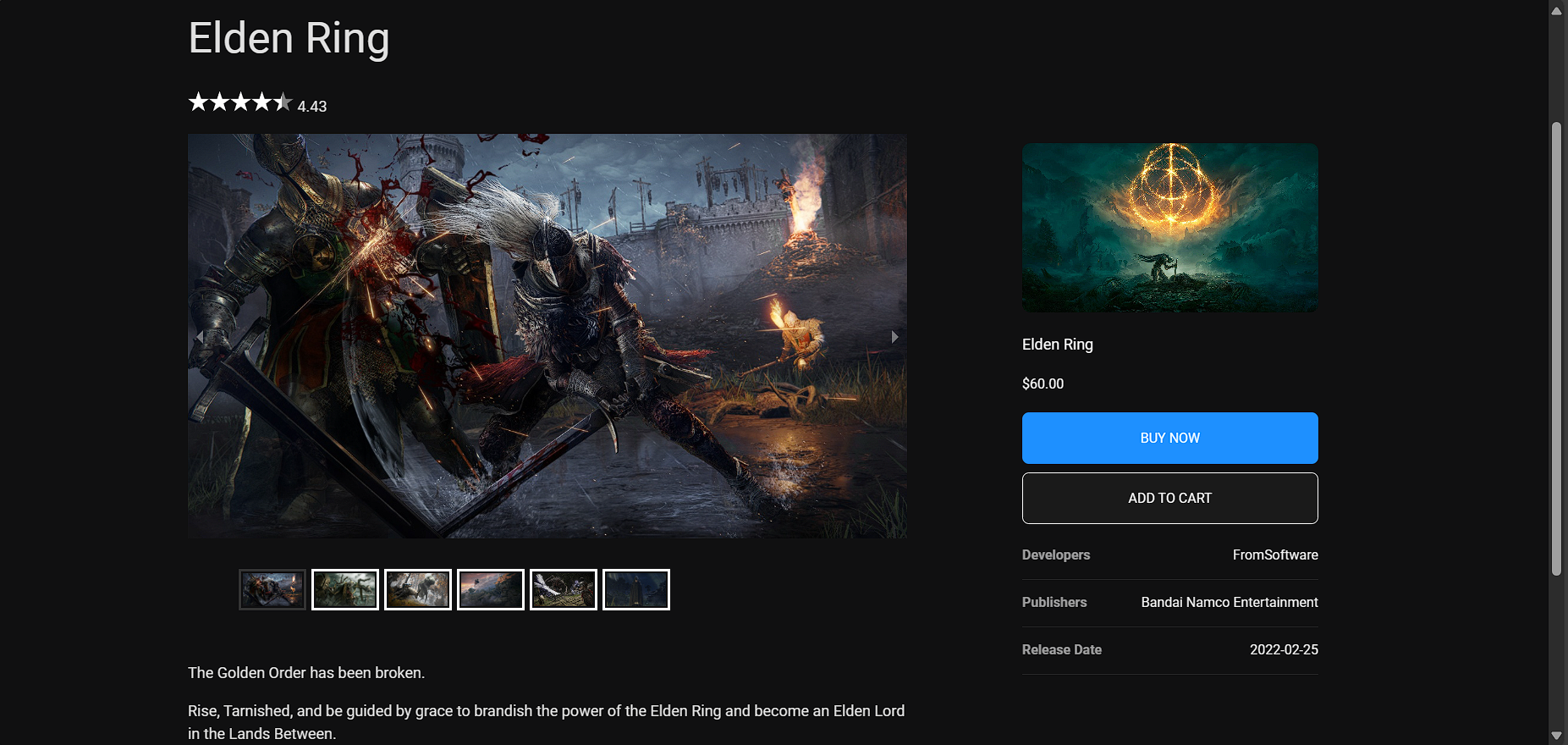Click the main carousel screenshot image
The height and width of the screenshot is (745, 1568).
click(x=547, y=336)
